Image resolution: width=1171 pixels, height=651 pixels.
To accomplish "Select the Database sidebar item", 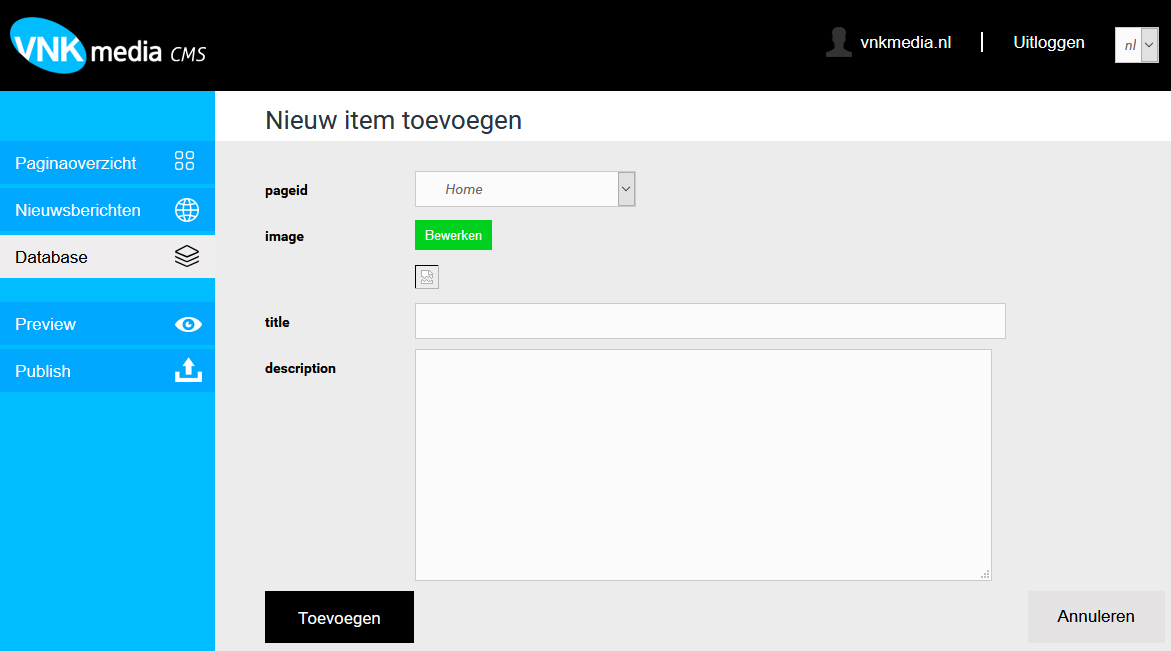I will [52, 257].
